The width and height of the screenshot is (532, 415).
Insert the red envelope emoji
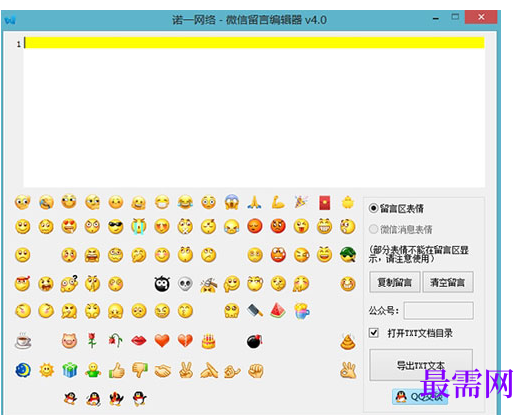(324, 203)
